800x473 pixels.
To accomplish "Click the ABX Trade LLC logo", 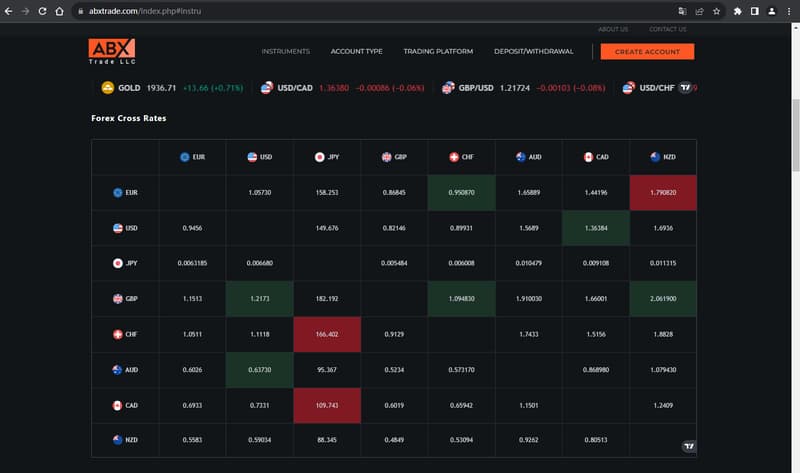I will pos(111,52).
